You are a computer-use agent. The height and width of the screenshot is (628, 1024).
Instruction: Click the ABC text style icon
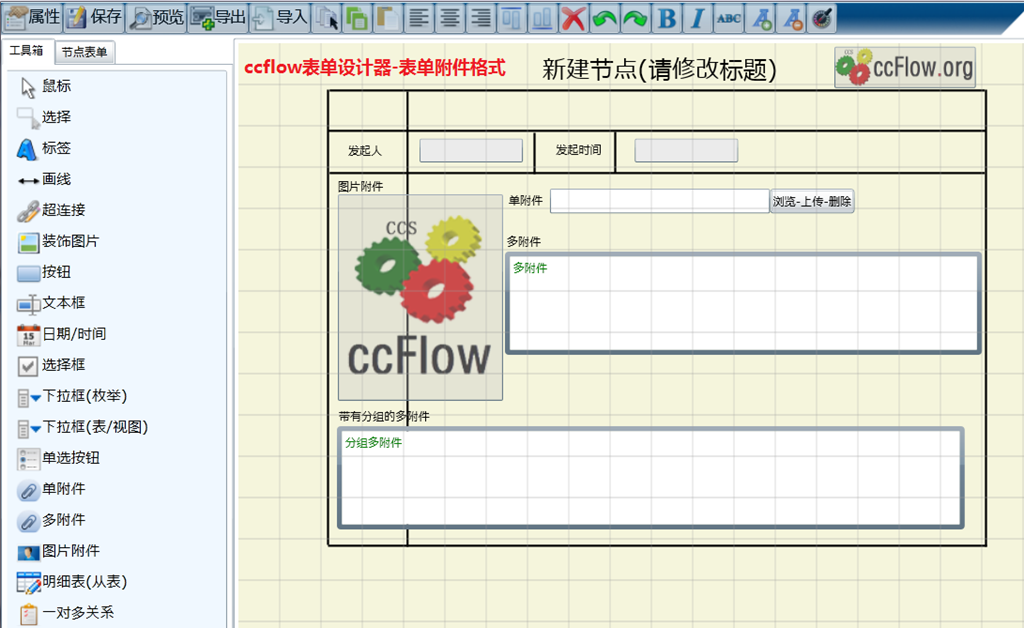(728, 18)
